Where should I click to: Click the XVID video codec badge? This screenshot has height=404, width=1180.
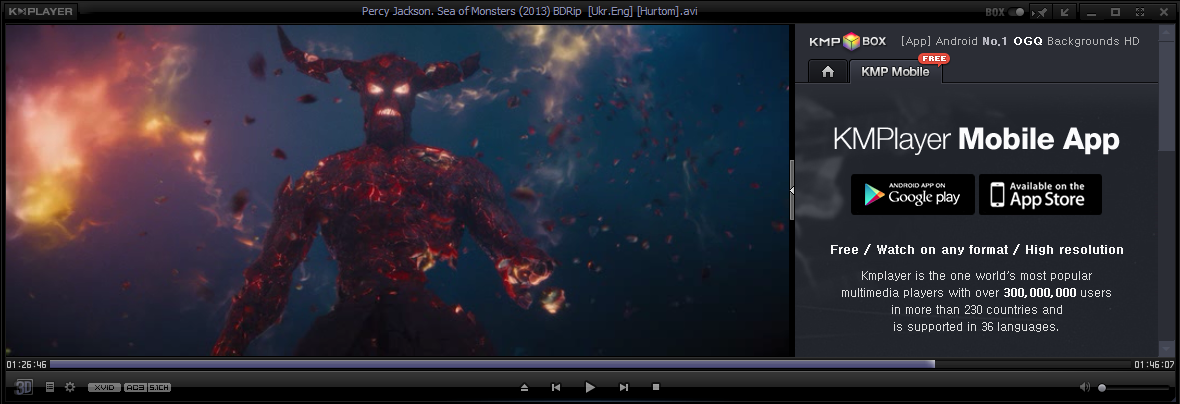pos(104,387)
